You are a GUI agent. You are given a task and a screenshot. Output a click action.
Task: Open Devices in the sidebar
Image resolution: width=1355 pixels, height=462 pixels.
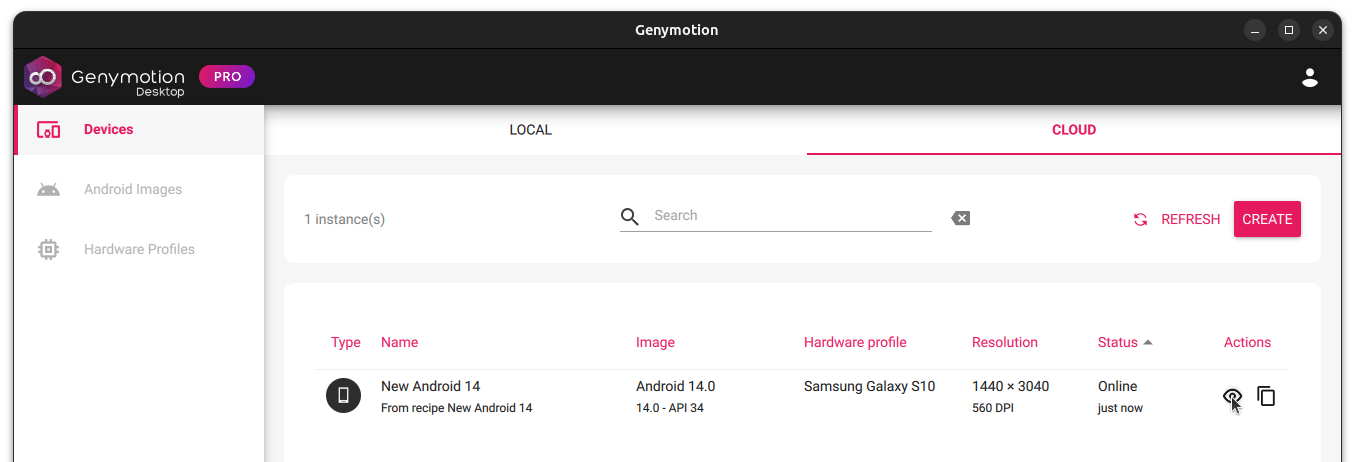click(x=108, y=129)
